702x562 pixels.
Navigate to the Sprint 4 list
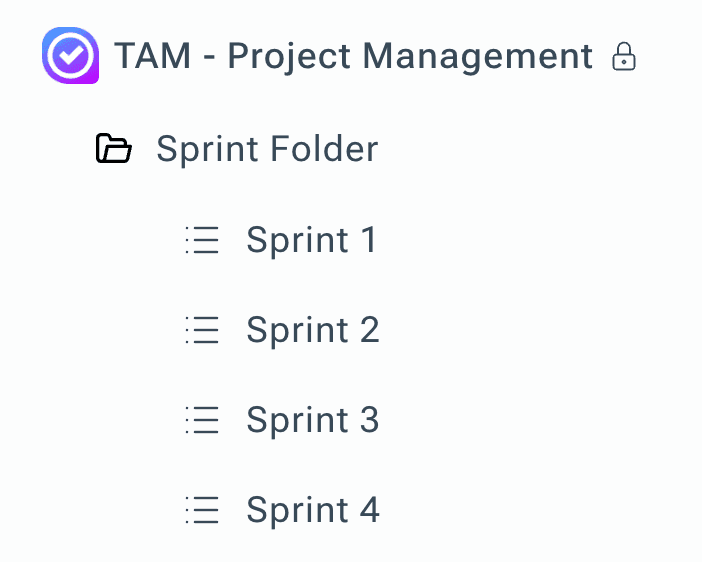pos(312,510)
